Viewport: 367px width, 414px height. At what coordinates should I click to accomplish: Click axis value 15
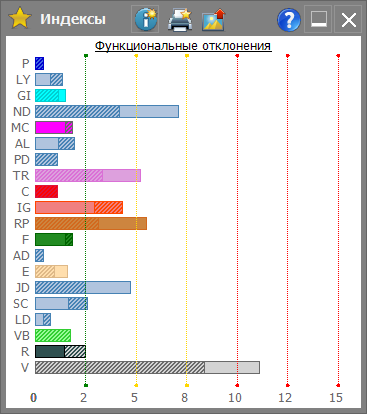point(336,398)
